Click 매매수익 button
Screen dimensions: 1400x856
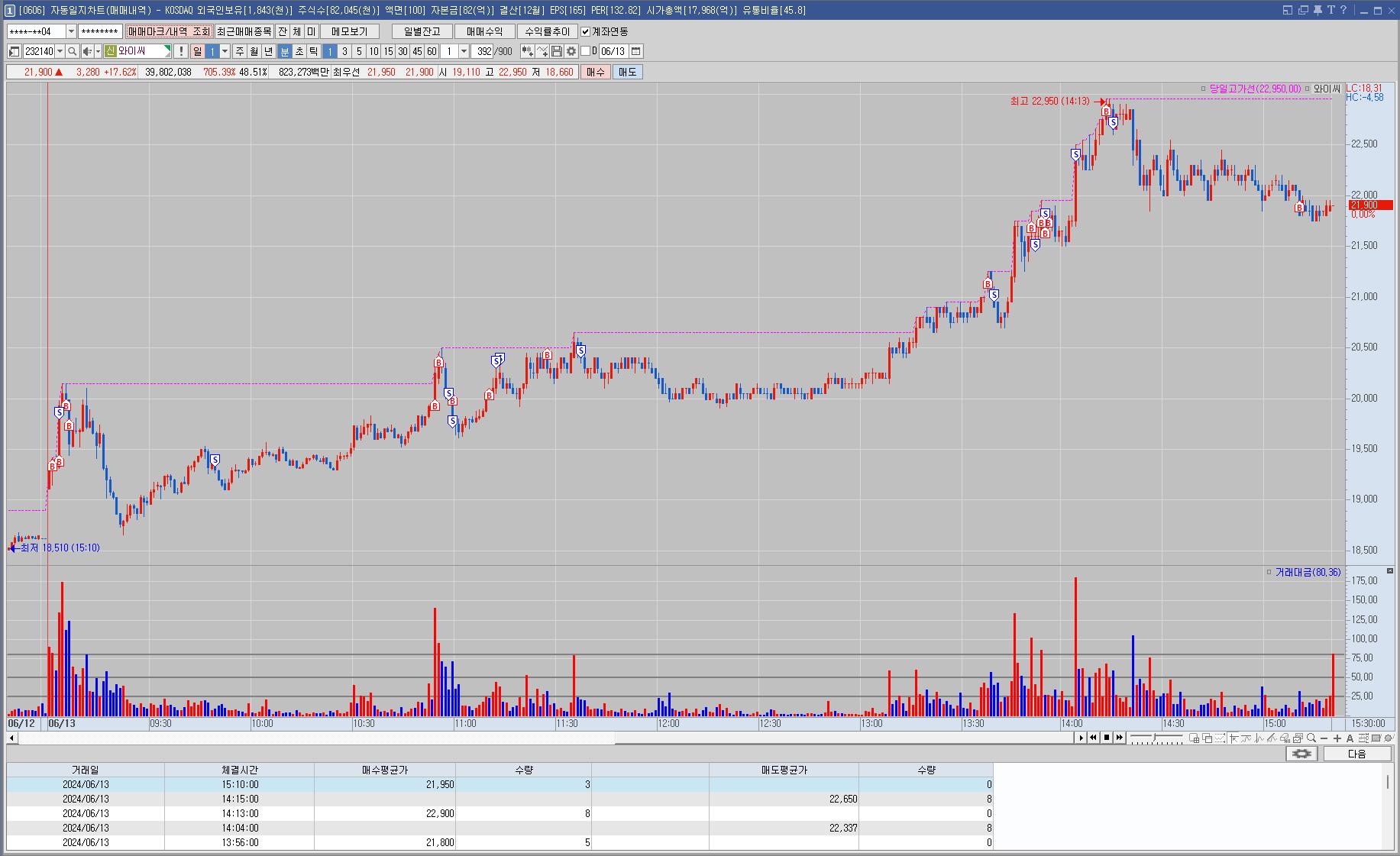[484, 31]
